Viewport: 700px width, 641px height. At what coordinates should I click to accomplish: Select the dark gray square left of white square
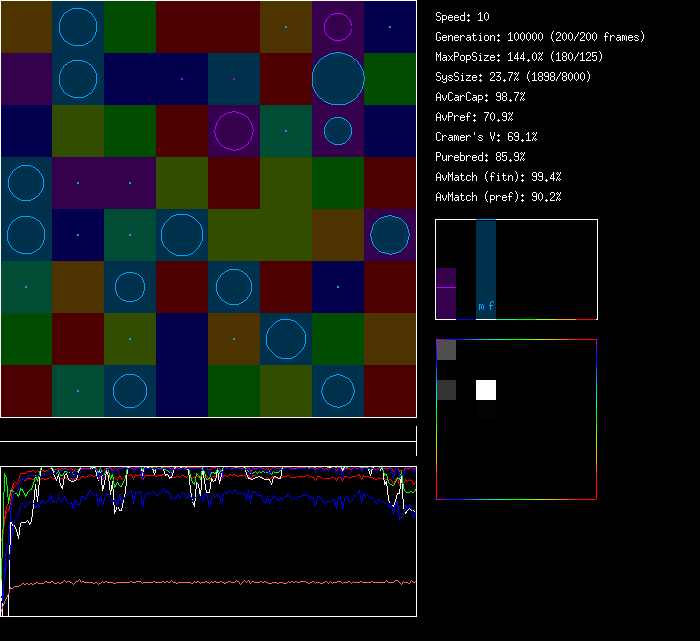click(x=446, y=390)
